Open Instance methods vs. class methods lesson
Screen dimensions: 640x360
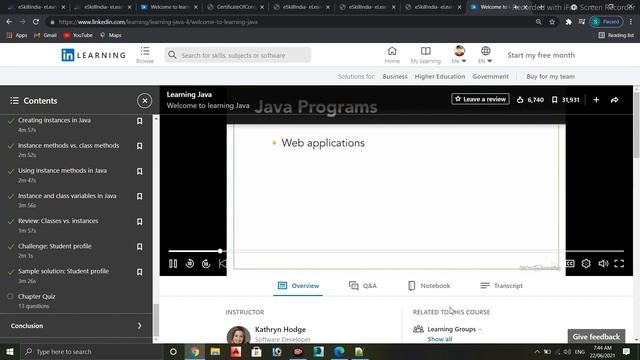point(69,146)
